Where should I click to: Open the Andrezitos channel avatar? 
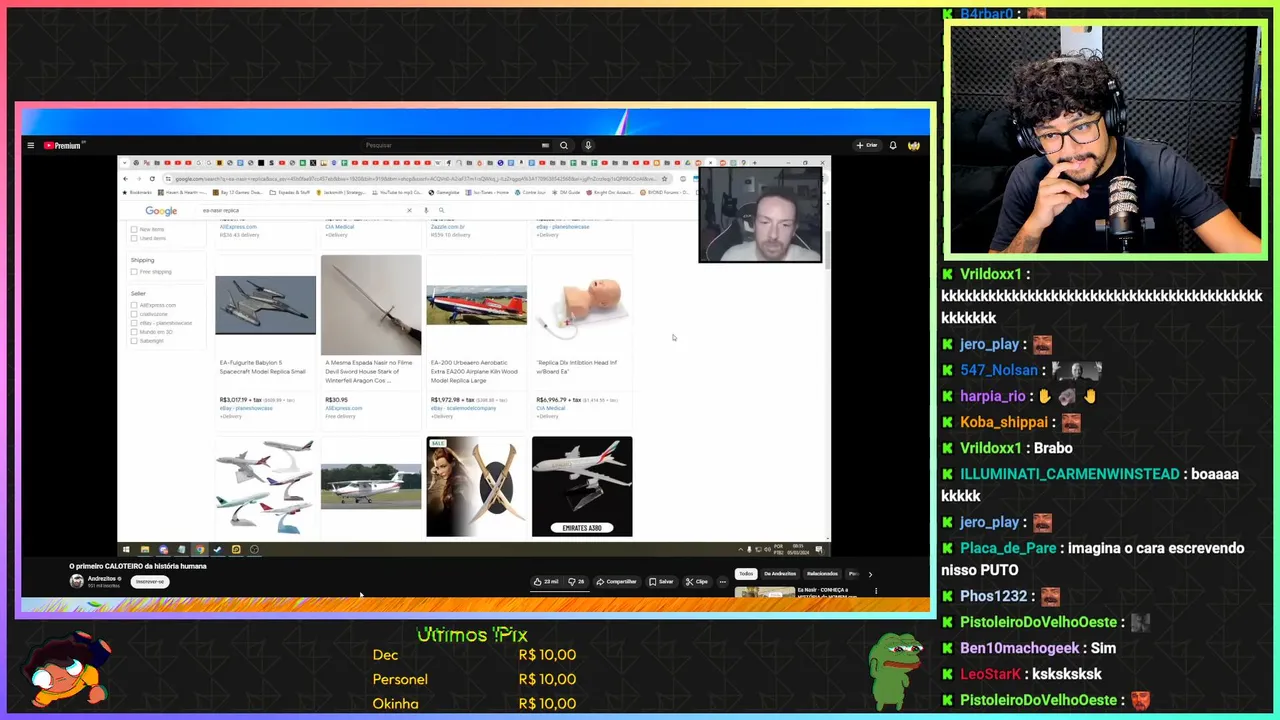[x=76, y=581]
